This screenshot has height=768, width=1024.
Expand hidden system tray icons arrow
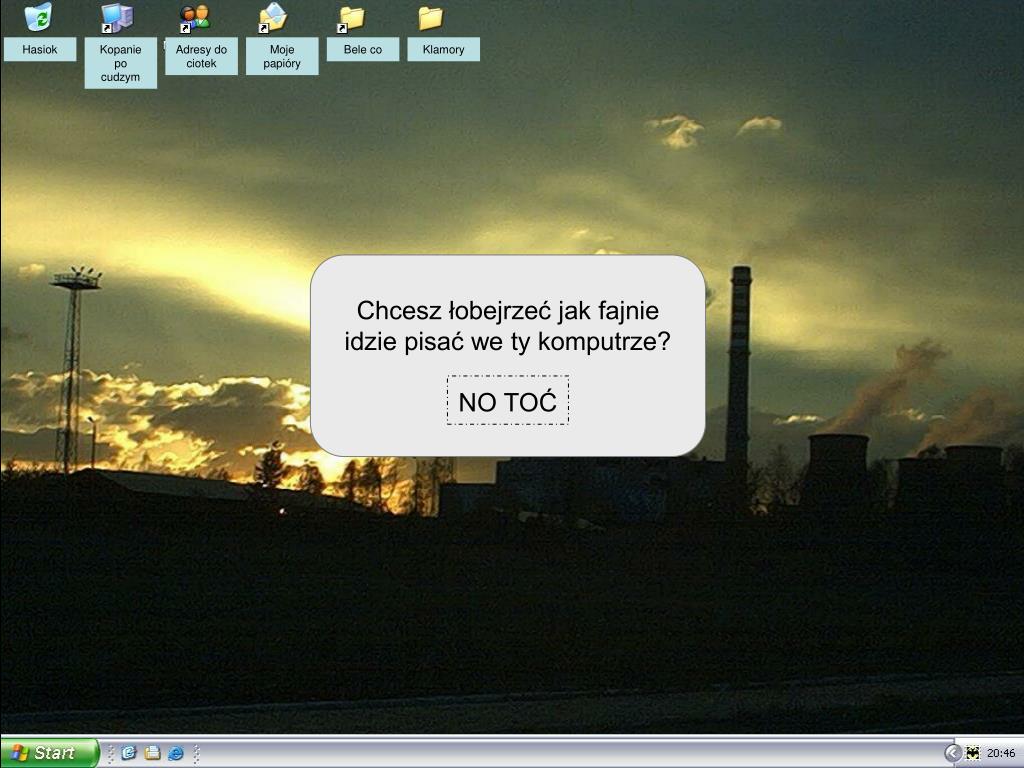pyautogui.click(x=953, y=754)
